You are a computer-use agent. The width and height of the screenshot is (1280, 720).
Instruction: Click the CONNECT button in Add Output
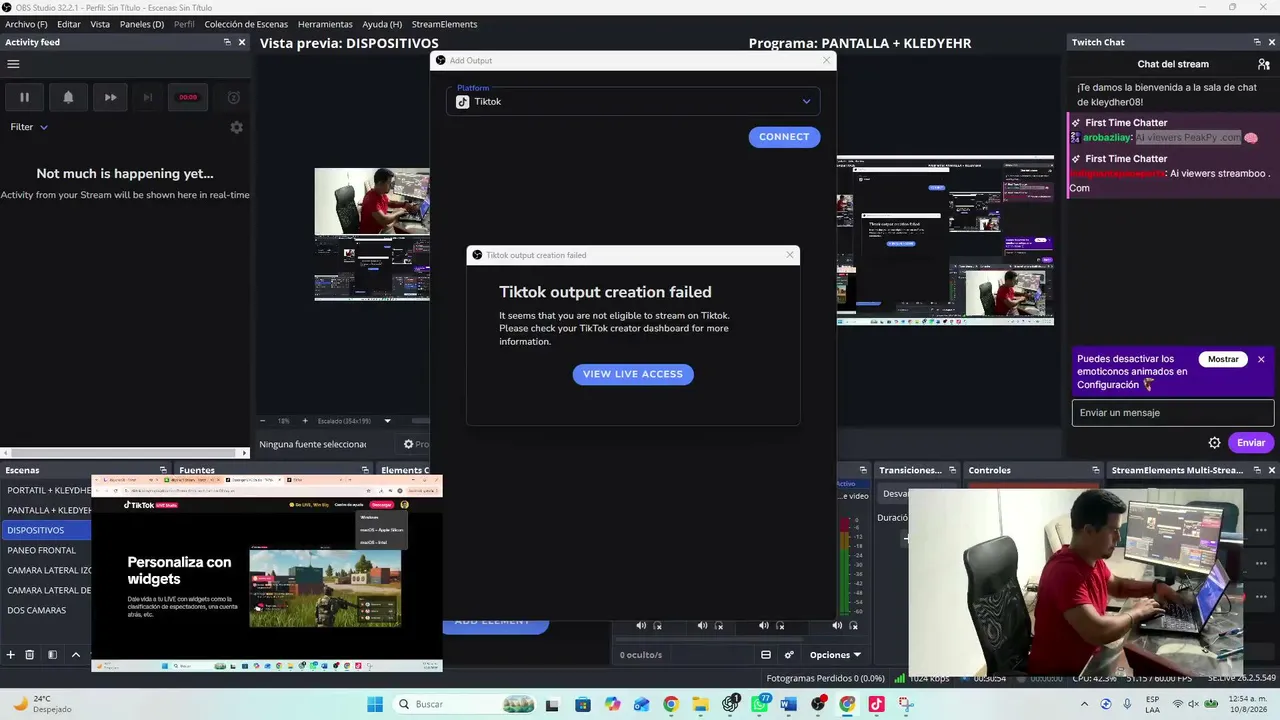(x=784, y=137)
